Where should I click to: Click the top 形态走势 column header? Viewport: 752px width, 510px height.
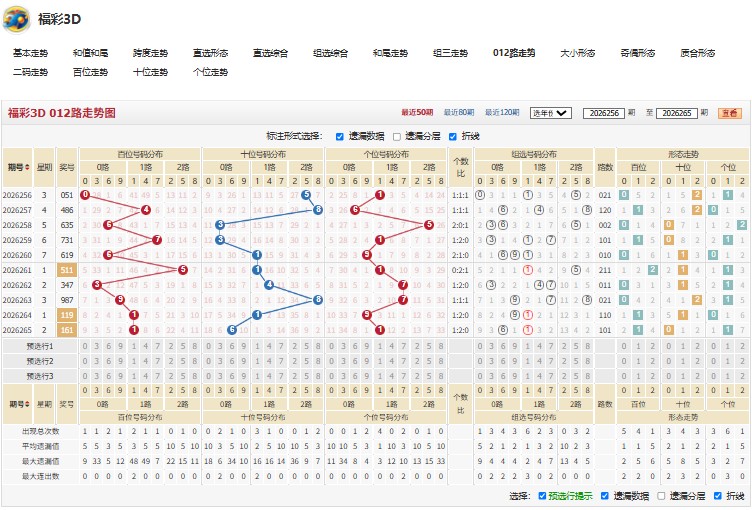click(x=683, y=154)
